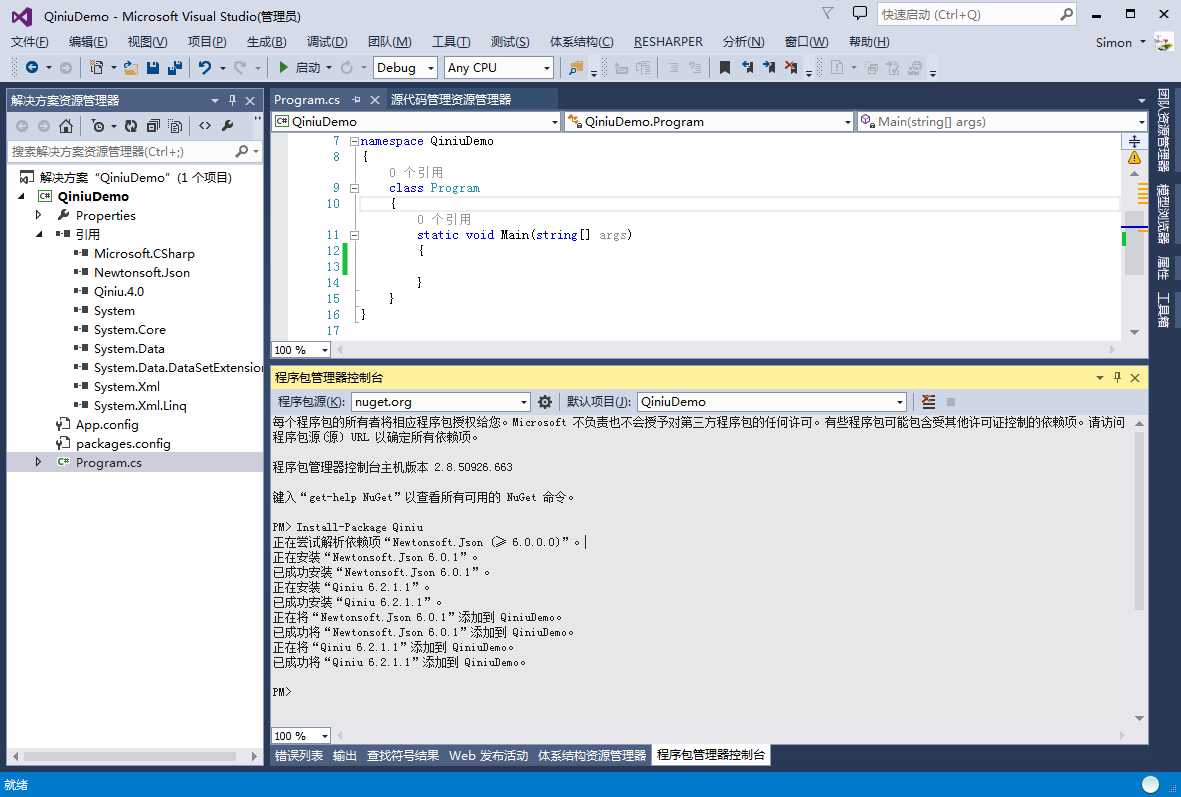Close the Program.cs tab

point(374,99)
